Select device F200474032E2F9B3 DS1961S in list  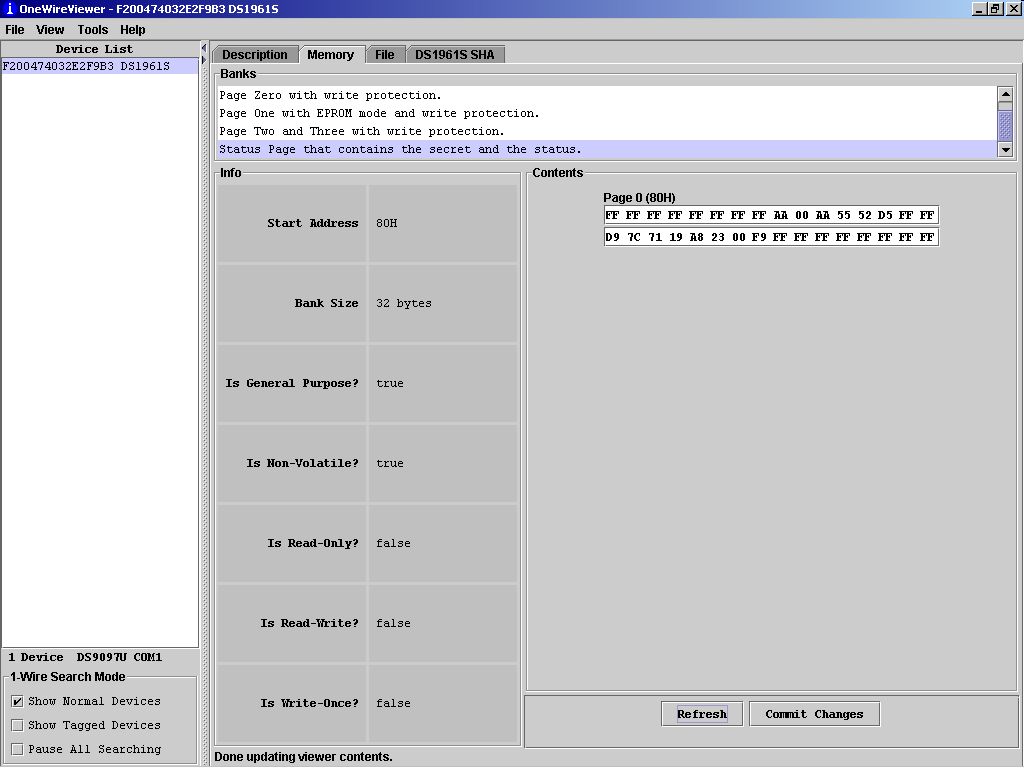(x=100, y=66)
